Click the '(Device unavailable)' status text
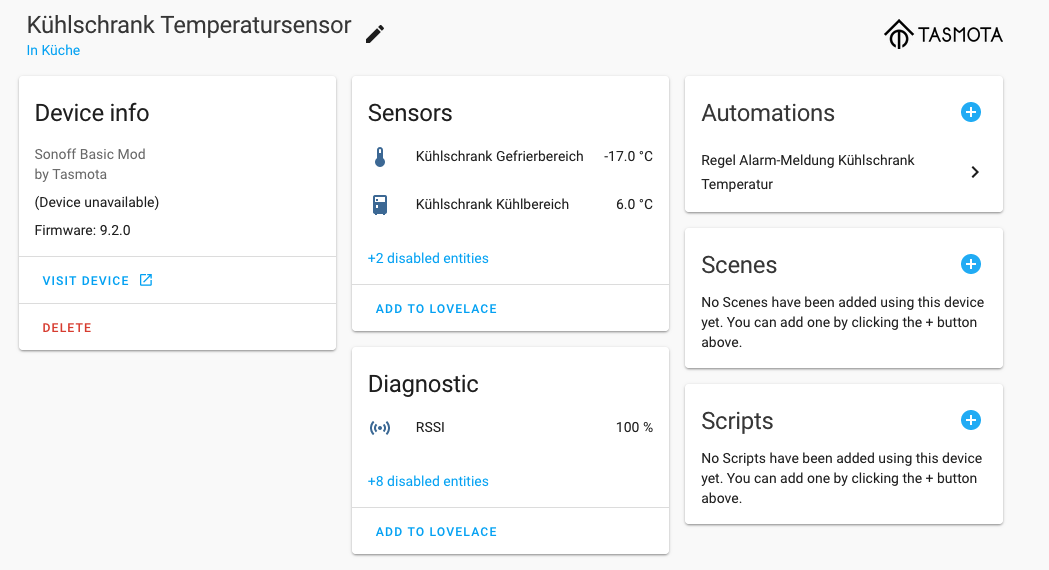This screenshot has width=1049, height=570. click(97, 203)
